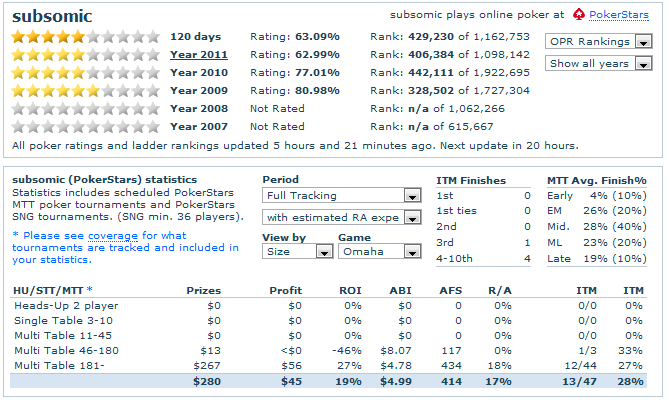The height and width of the screenshot is (402, 669).
Task: Click the Rating: 80.98% value
Action: (x=295, y=90)
